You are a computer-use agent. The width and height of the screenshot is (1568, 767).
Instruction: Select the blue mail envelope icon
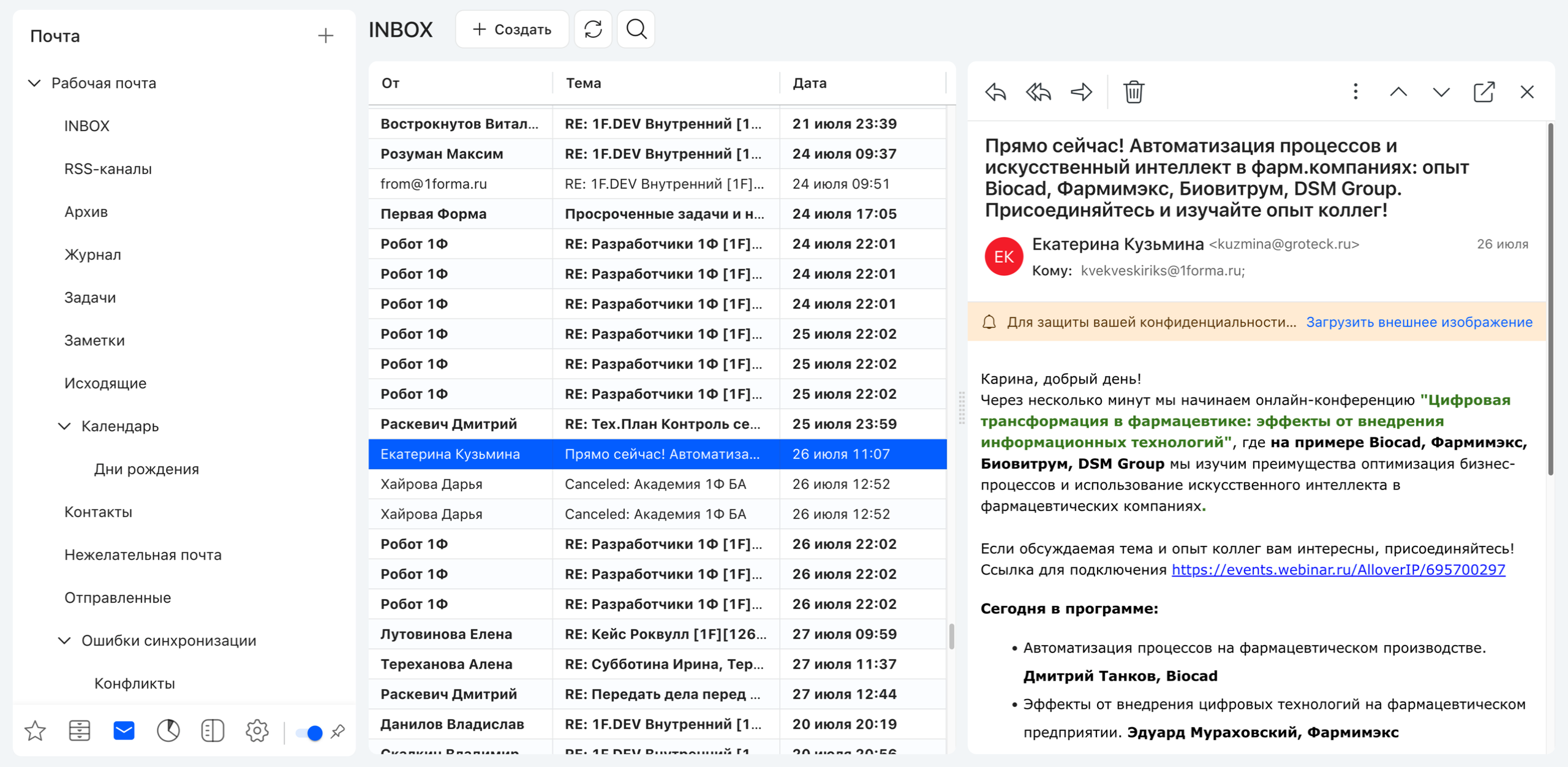[124, 731]
